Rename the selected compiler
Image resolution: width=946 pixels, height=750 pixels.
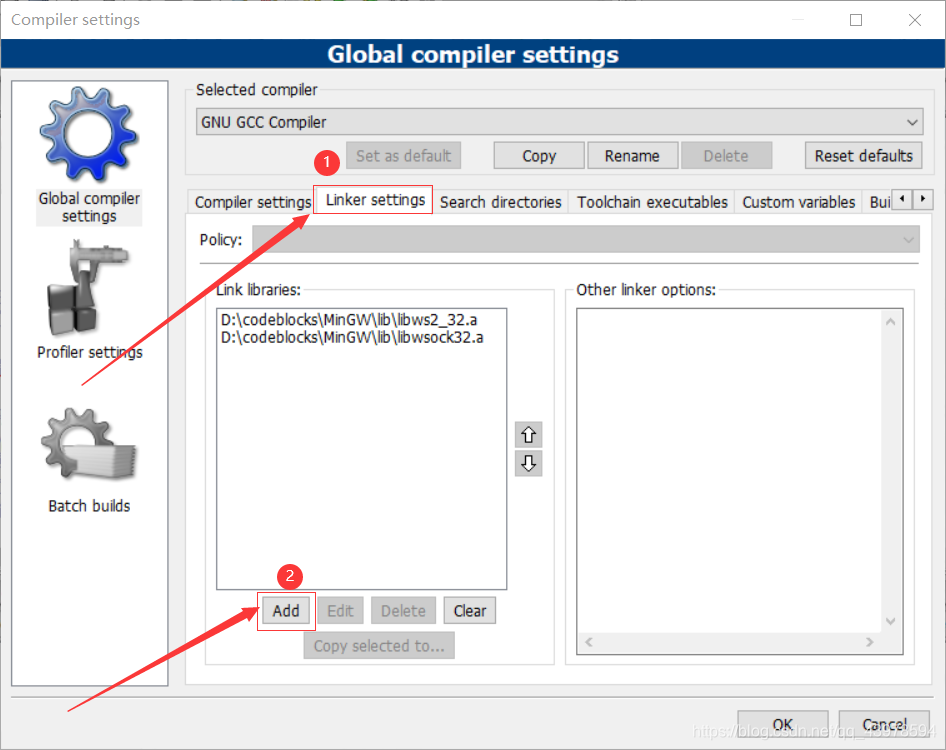point(632,156)
